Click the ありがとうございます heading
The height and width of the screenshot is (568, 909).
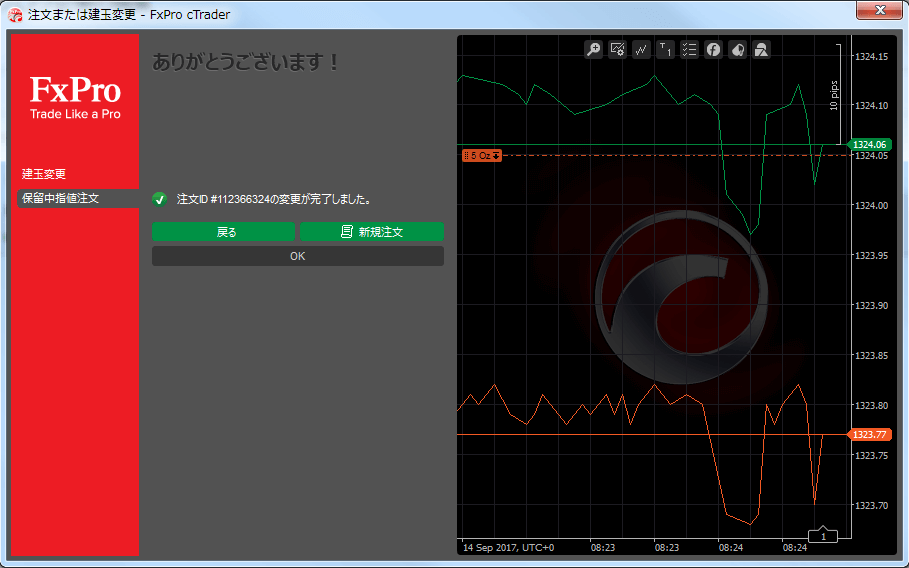tap(246, 62)
